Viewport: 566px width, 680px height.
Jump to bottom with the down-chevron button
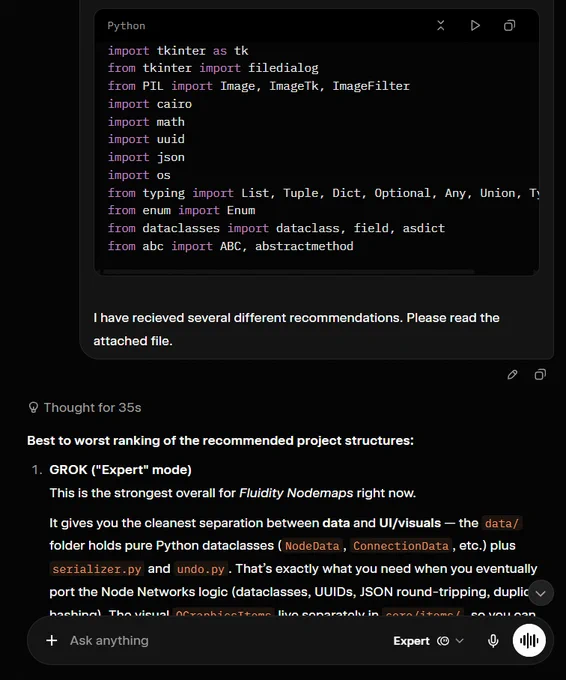540,593
